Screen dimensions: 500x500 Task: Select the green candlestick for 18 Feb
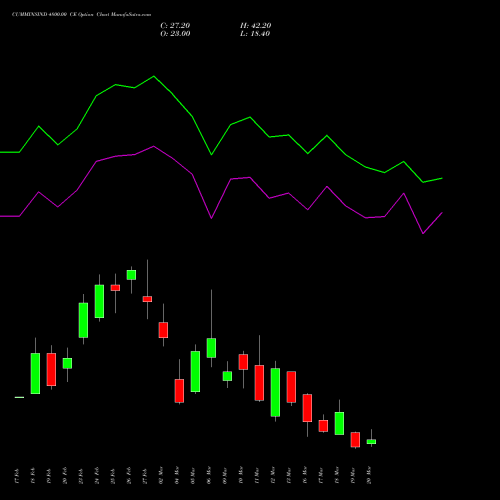[35, 373]
